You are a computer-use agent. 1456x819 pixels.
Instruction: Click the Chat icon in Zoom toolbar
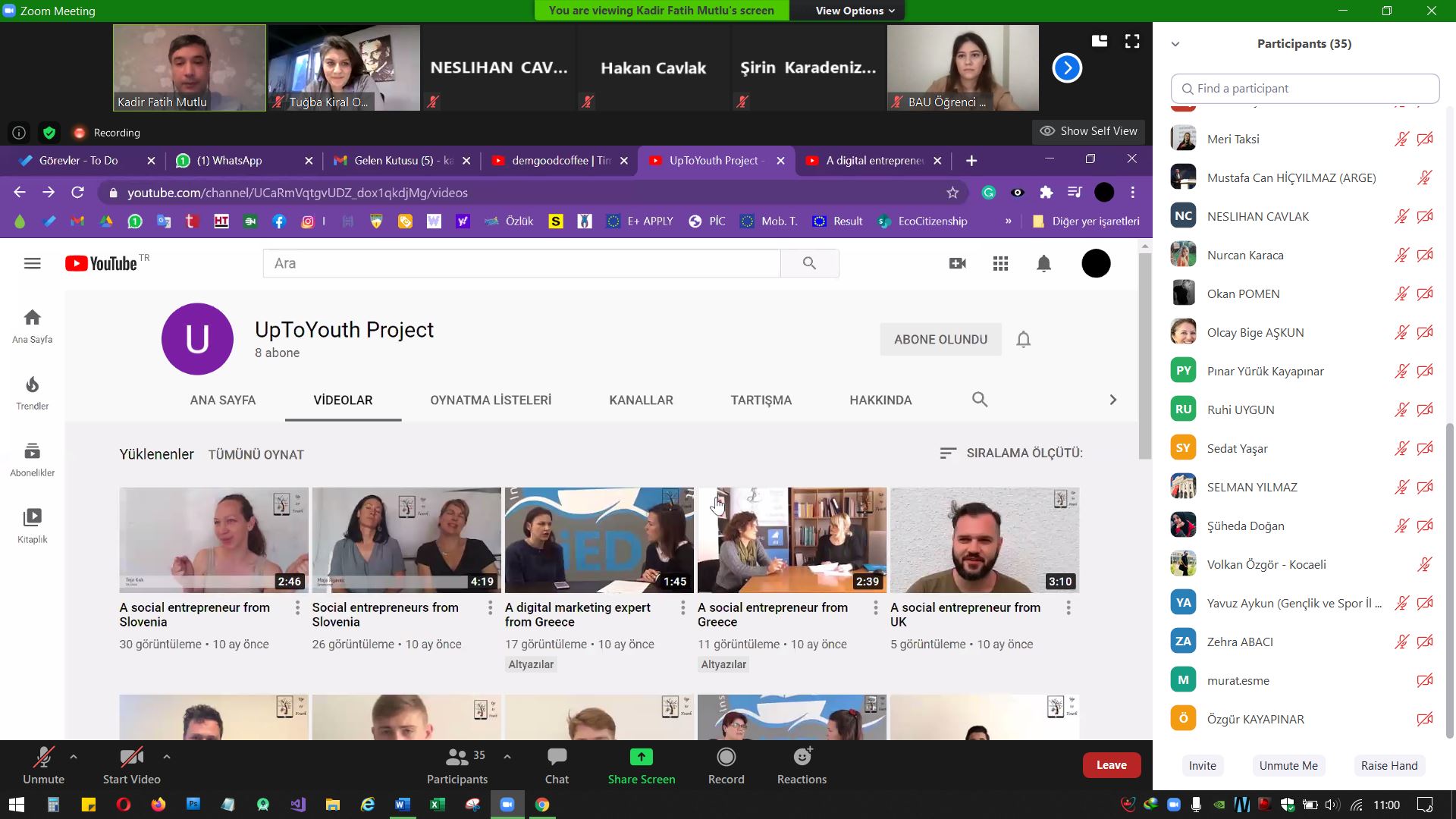click(x=557, y=765)
